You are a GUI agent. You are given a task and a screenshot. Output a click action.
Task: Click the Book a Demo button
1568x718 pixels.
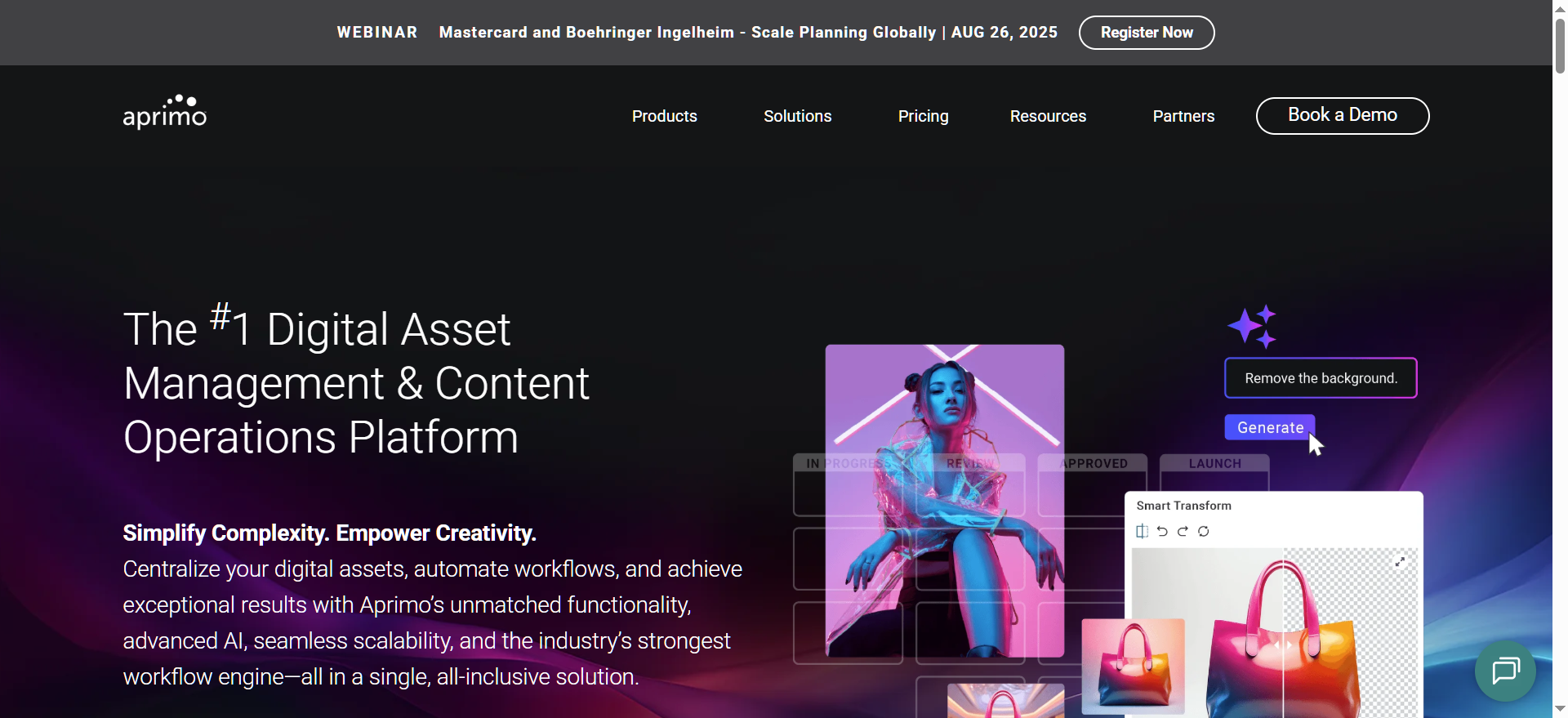pos(1343,115)
